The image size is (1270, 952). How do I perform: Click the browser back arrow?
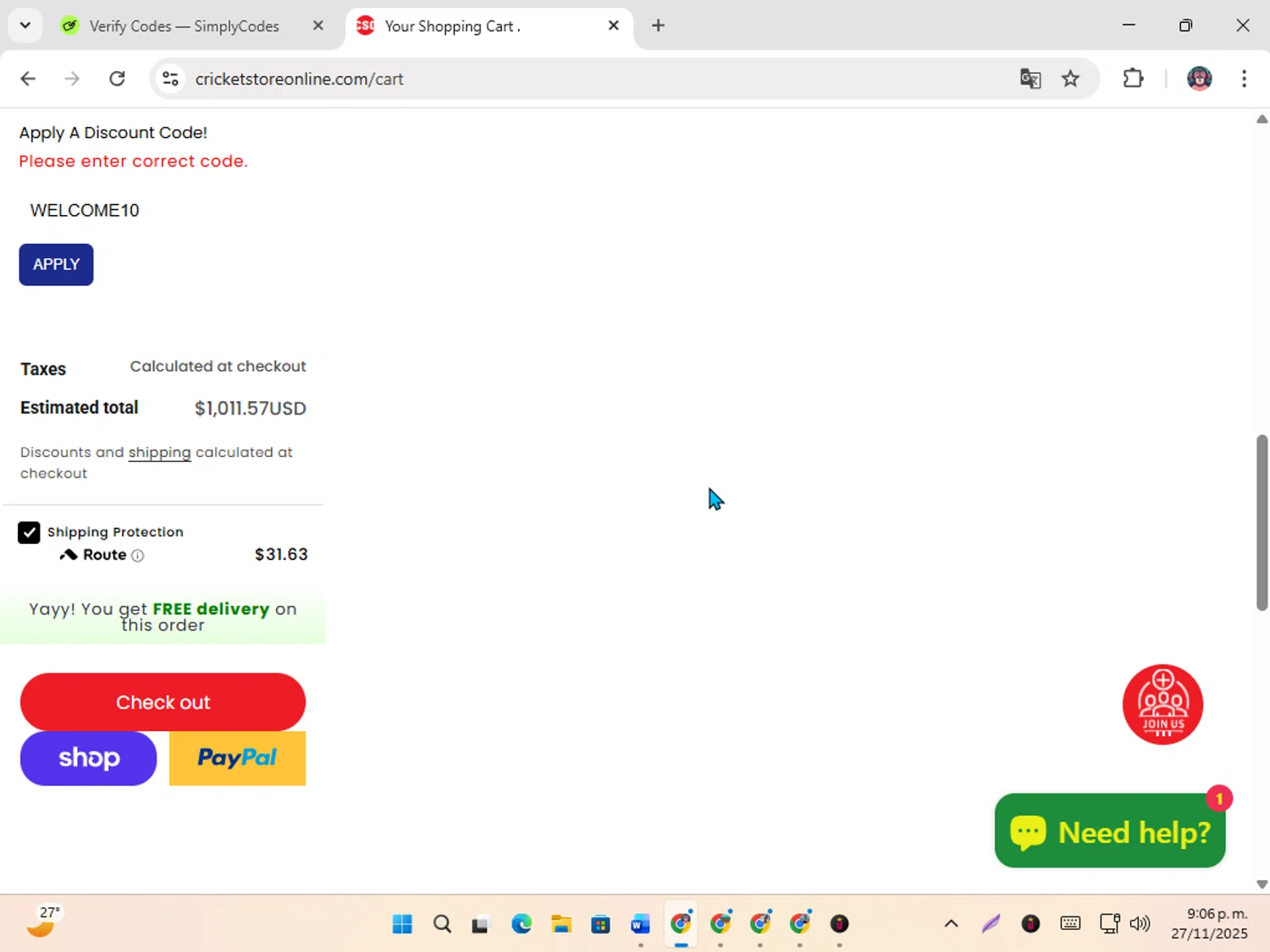pos(28,79)
